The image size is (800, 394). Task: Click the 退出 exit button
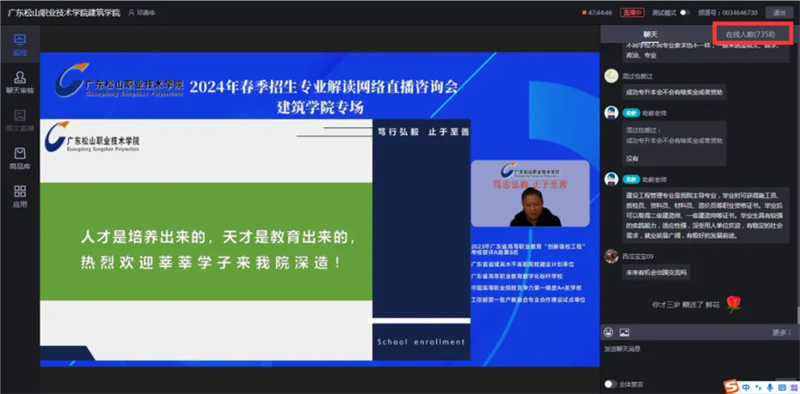(779, 13)
